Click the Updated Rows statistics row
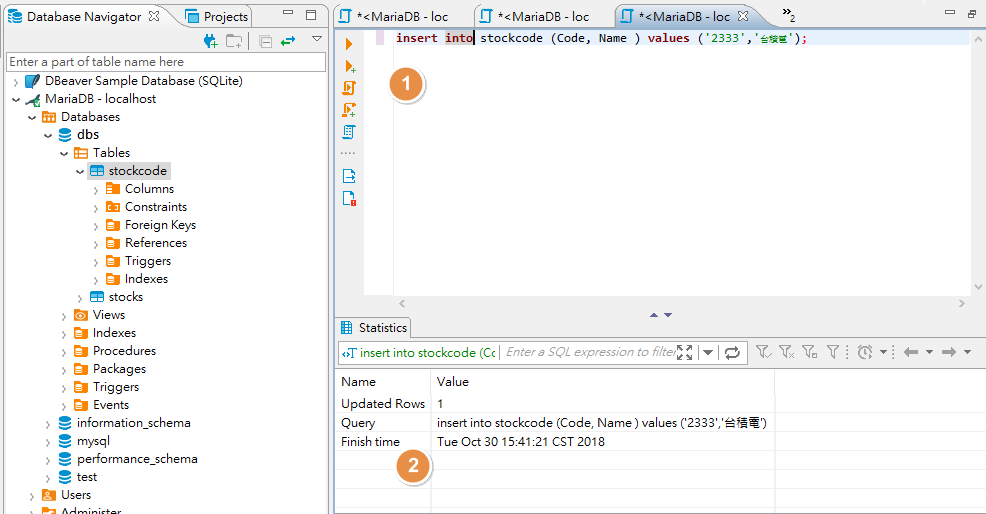The image size is (986, 514). [553, 404]
